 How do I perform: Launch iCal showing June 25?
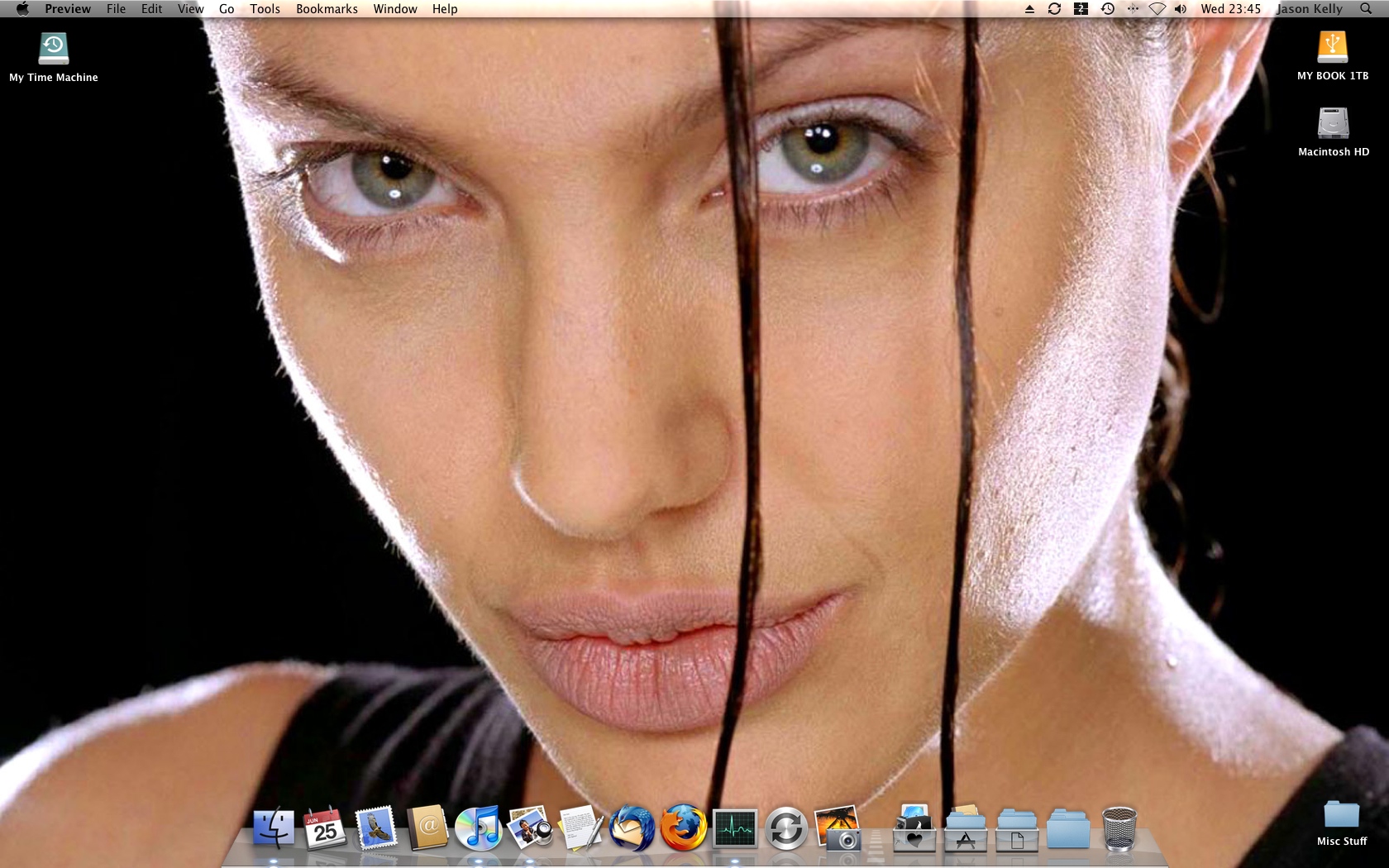(324, 827)
